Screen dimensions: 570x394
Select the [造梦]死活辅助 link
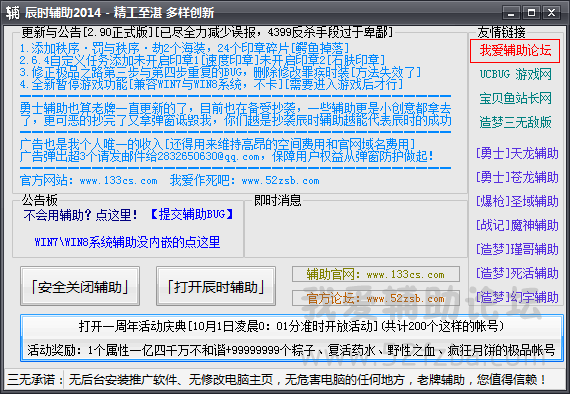point(517,273)
